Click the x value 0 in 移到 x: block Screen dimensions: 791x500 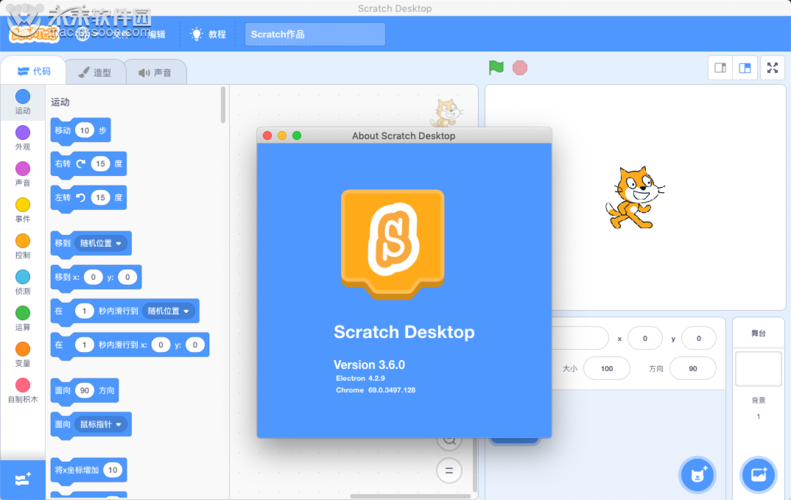click(93, 277)
